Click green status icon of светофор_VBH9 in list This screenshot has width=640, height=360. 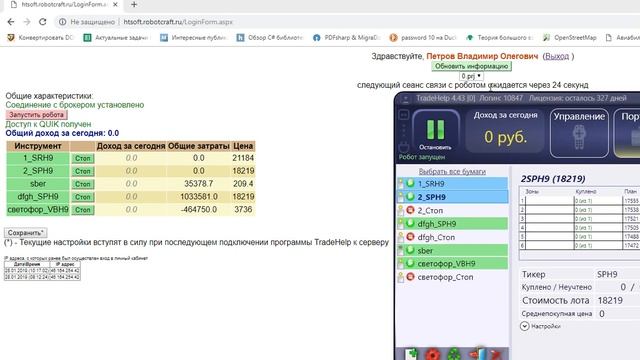[x=410, y=263]
